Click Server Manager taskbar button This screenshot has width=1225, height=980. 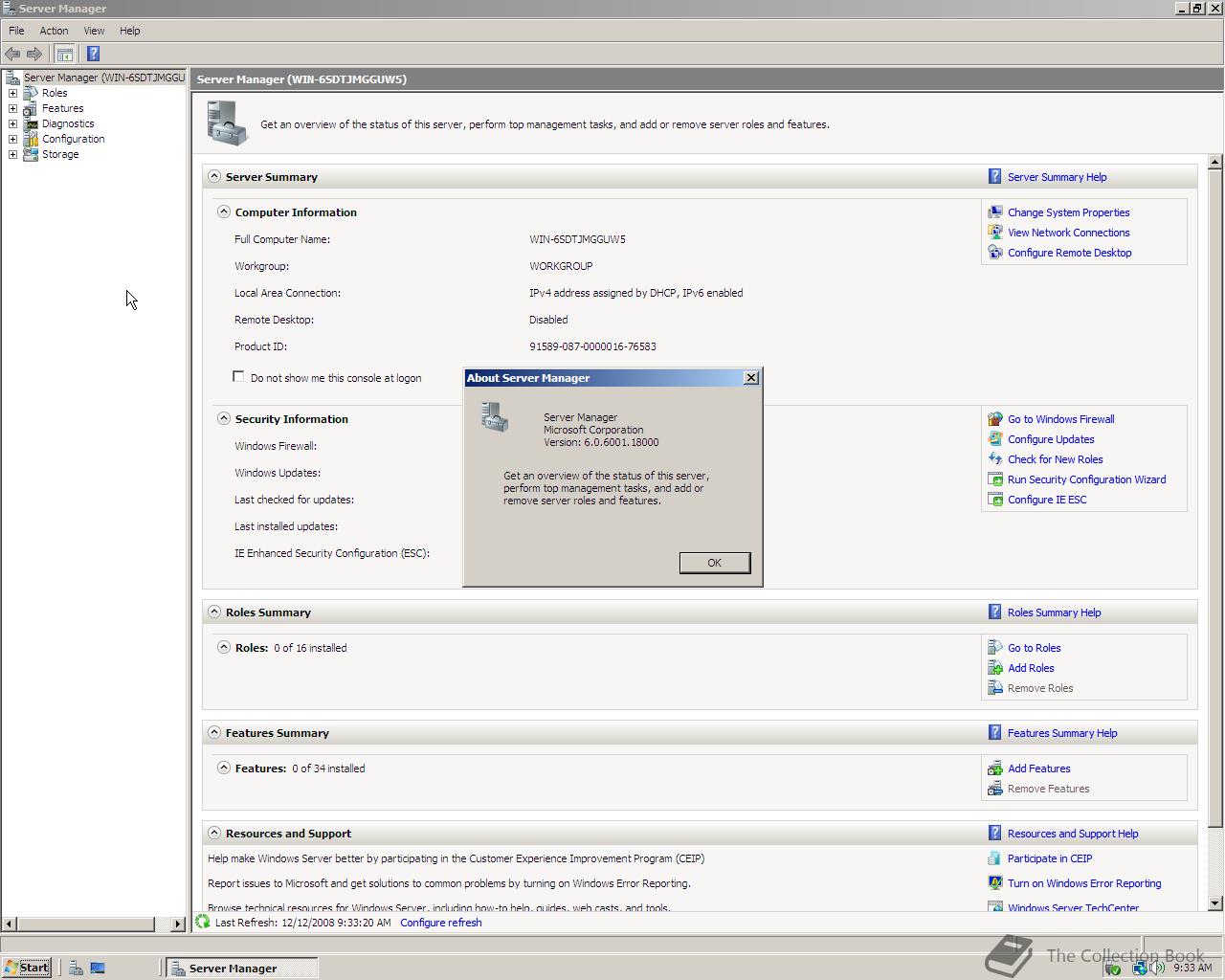coord(241,968)
